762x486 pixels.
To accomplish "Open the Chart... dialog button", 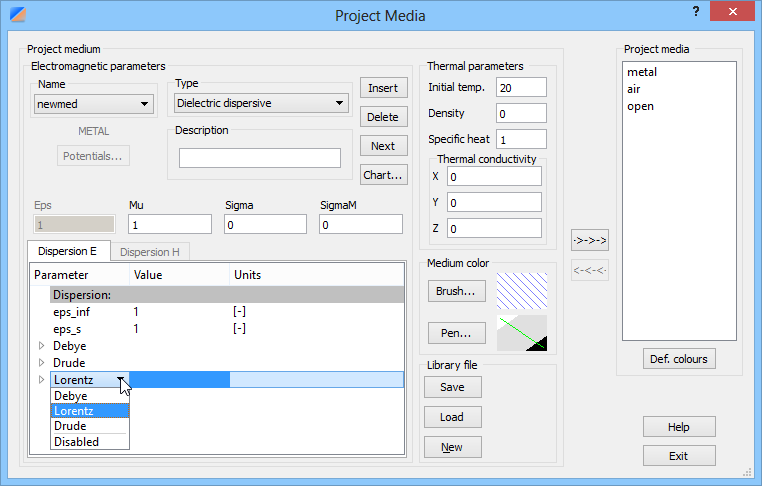I will point(383,175).
